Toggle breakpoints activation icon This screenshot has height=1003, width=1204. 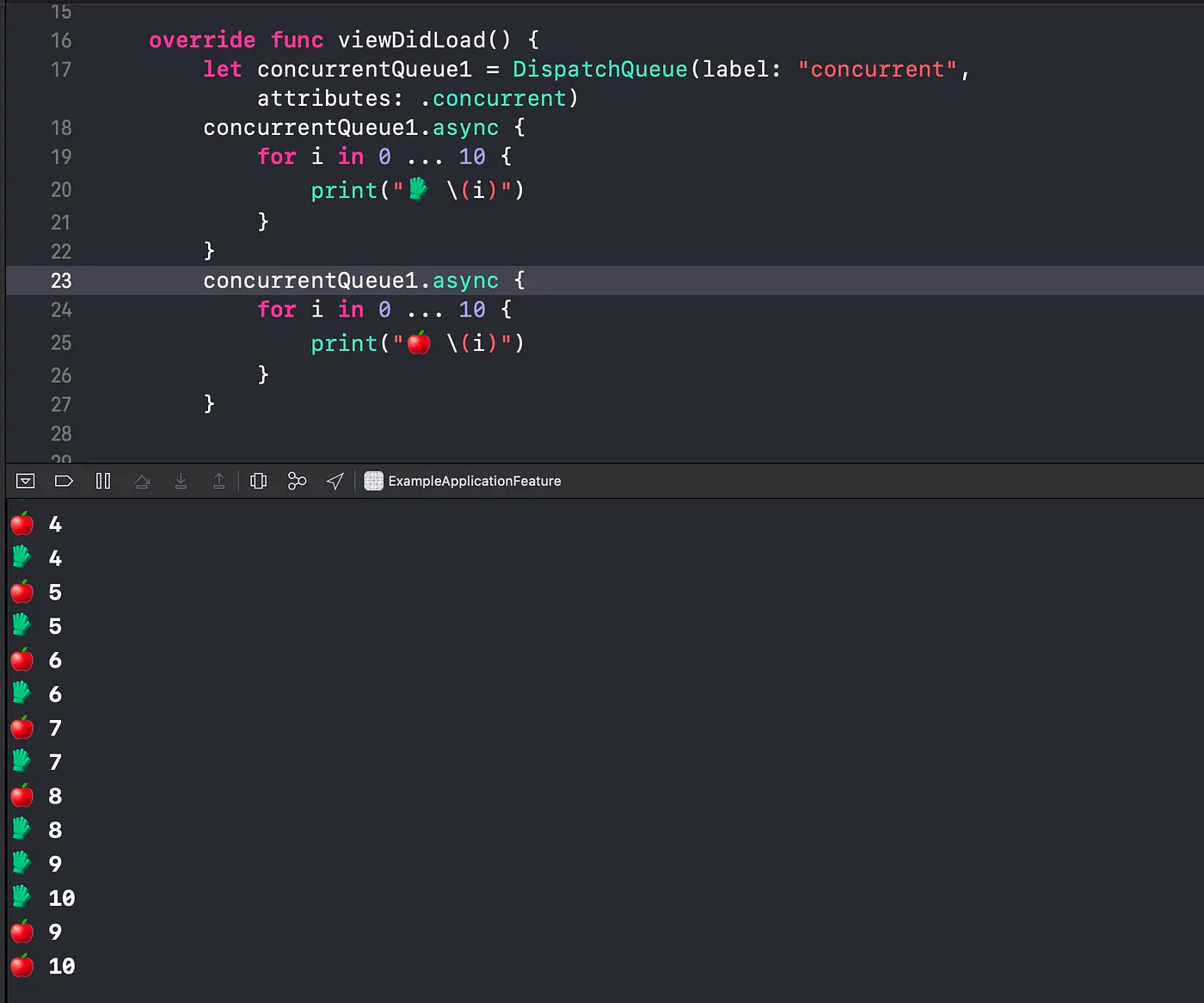click(x=64, y=481)
